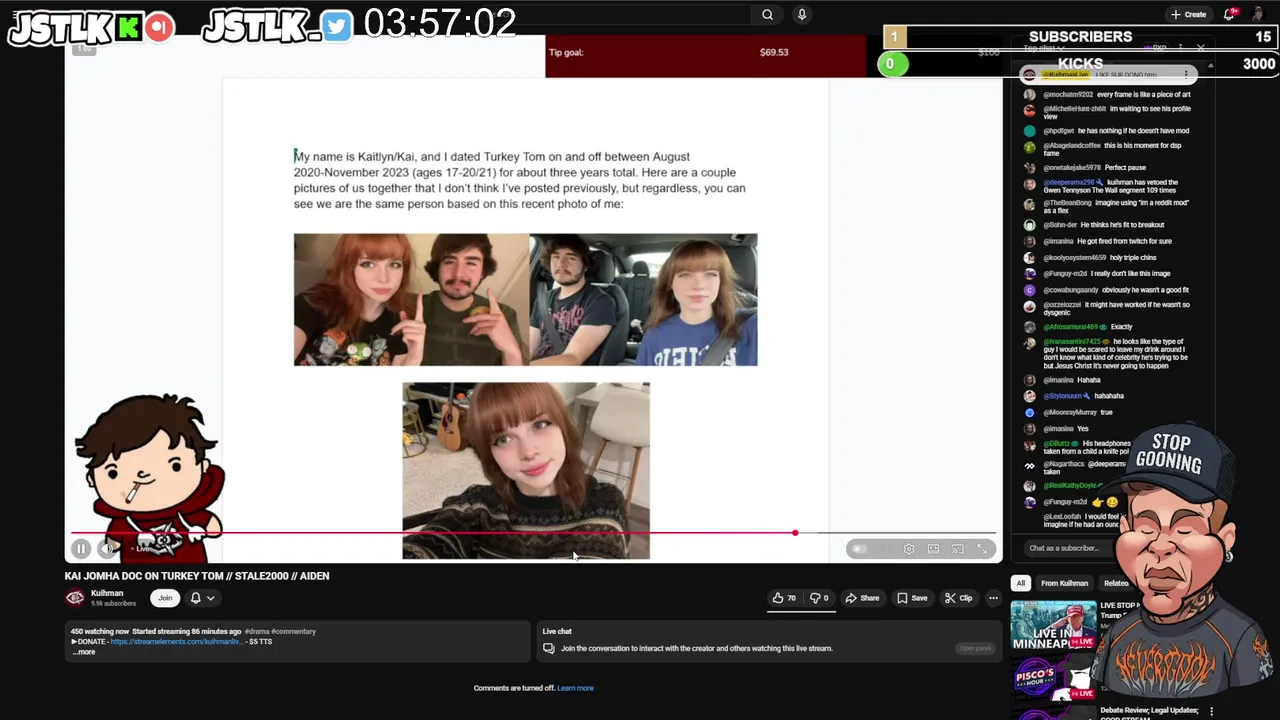
Task: Select the Related filter chip
Action: click(x=1116, y=583)
